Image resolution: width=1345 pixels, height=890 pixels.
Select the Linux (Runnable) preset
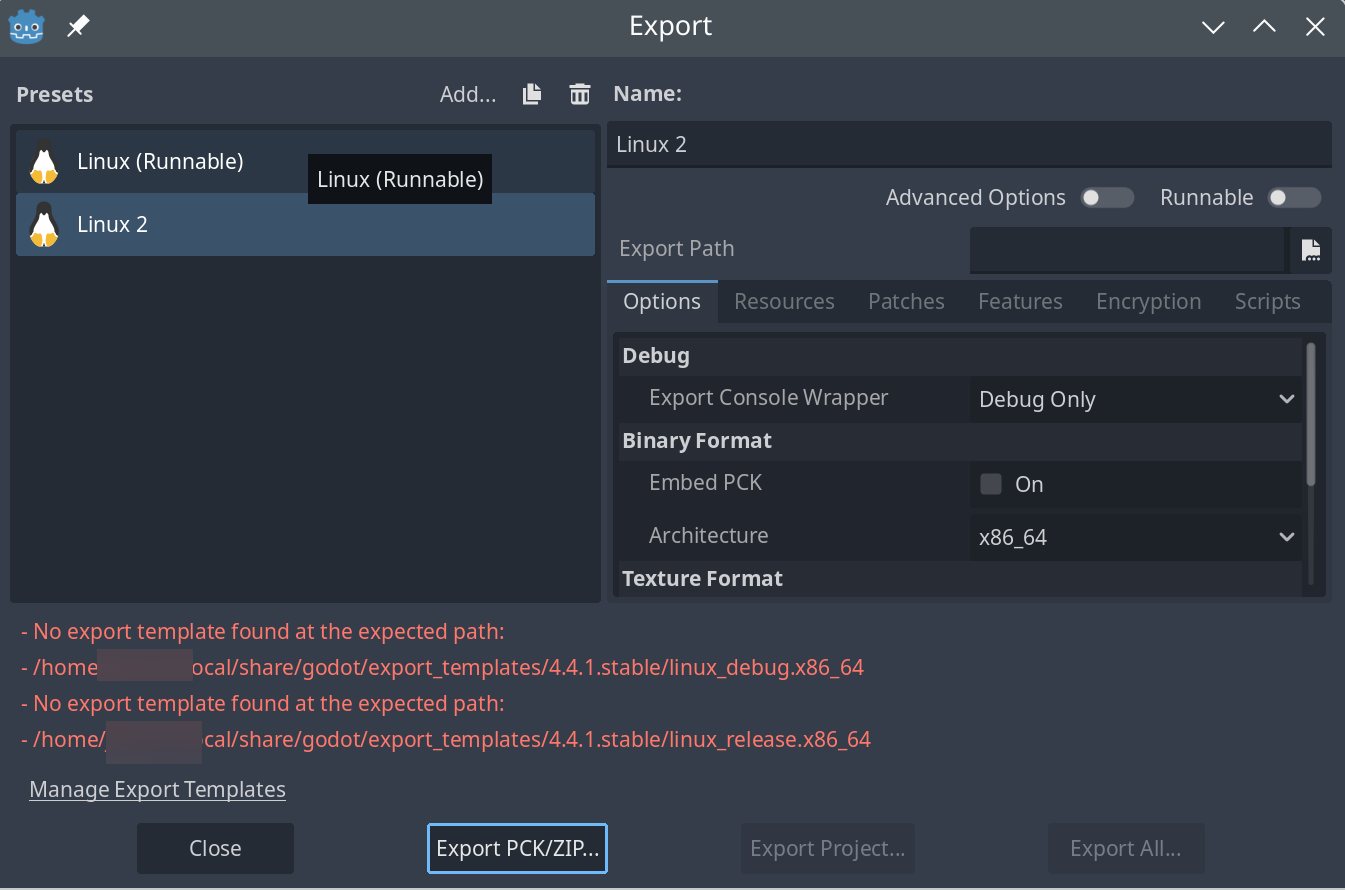(x=305, y=162)
